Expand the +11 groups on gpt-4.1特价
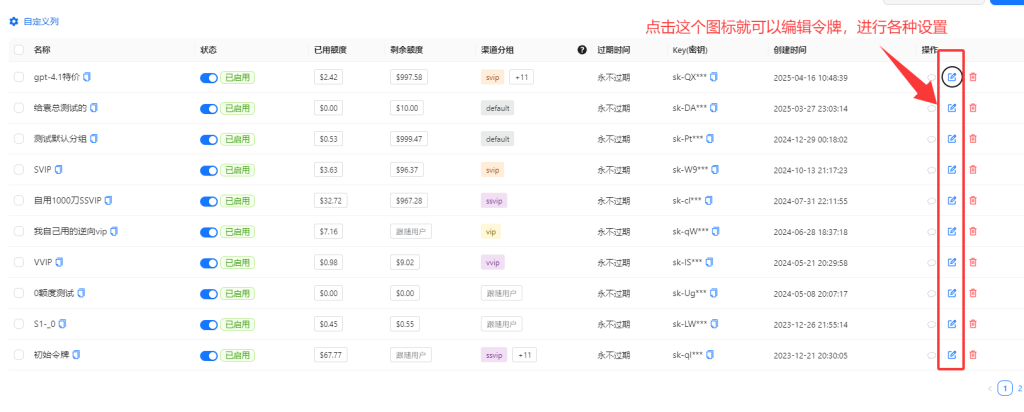The image size is (1024, 412). (x=522, y=77)
